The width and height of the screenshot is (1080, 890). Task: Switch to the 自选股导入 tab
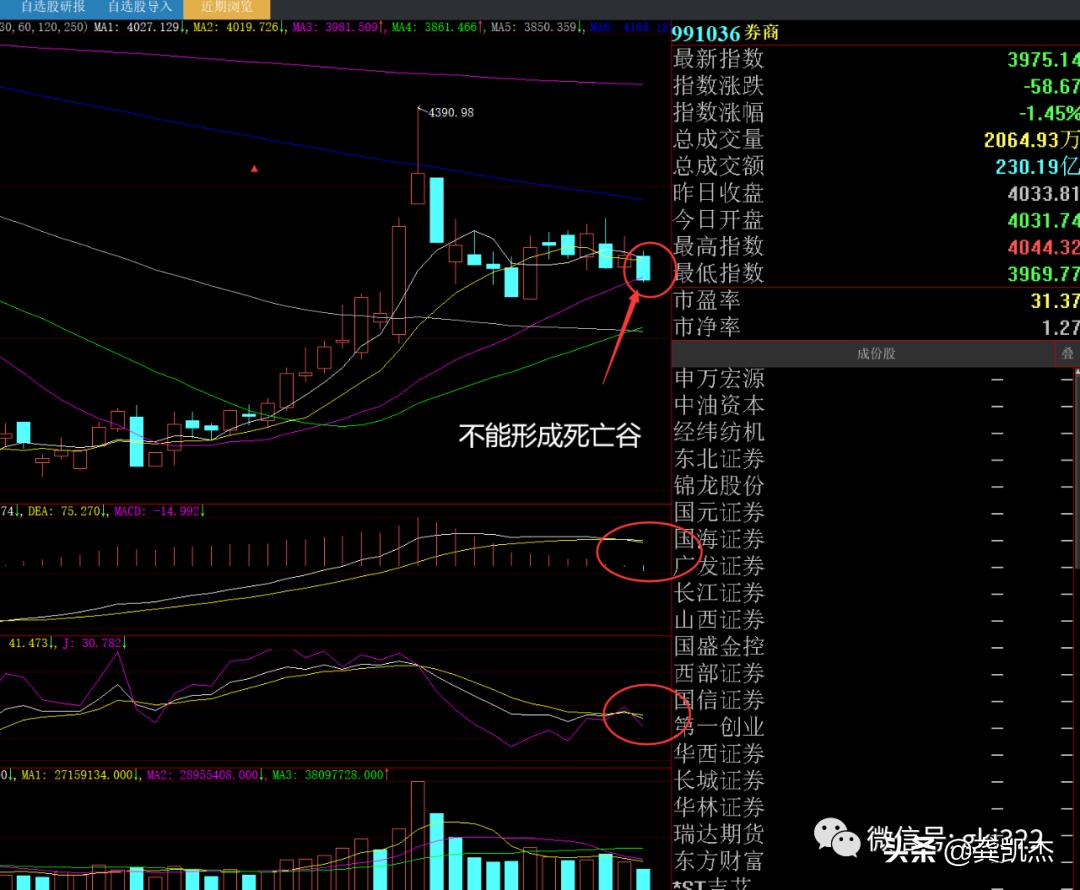(139, 7)
